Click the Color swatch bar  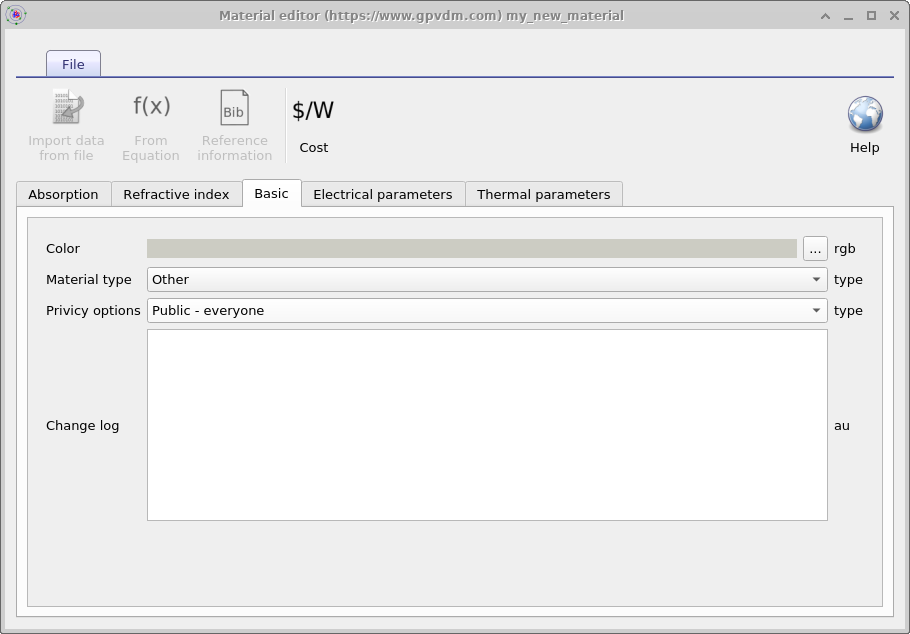[472, 248]
